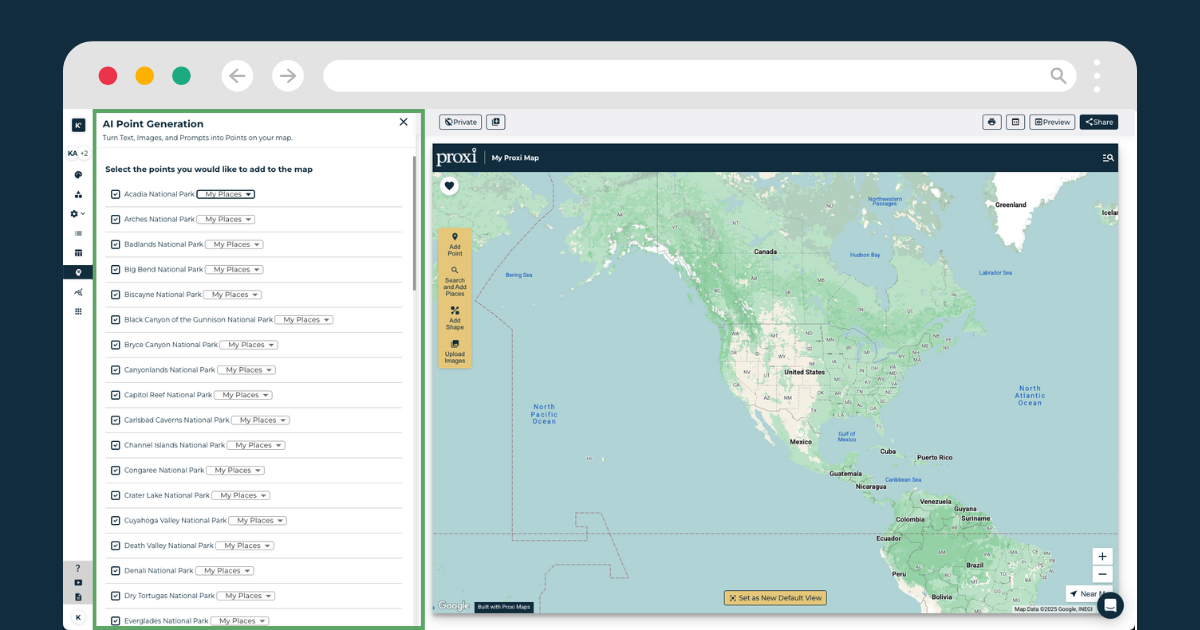Viewport: 1200px width, 630px height.
Task: Click Upload Images tool on map
Action: [x=455, y=351]
